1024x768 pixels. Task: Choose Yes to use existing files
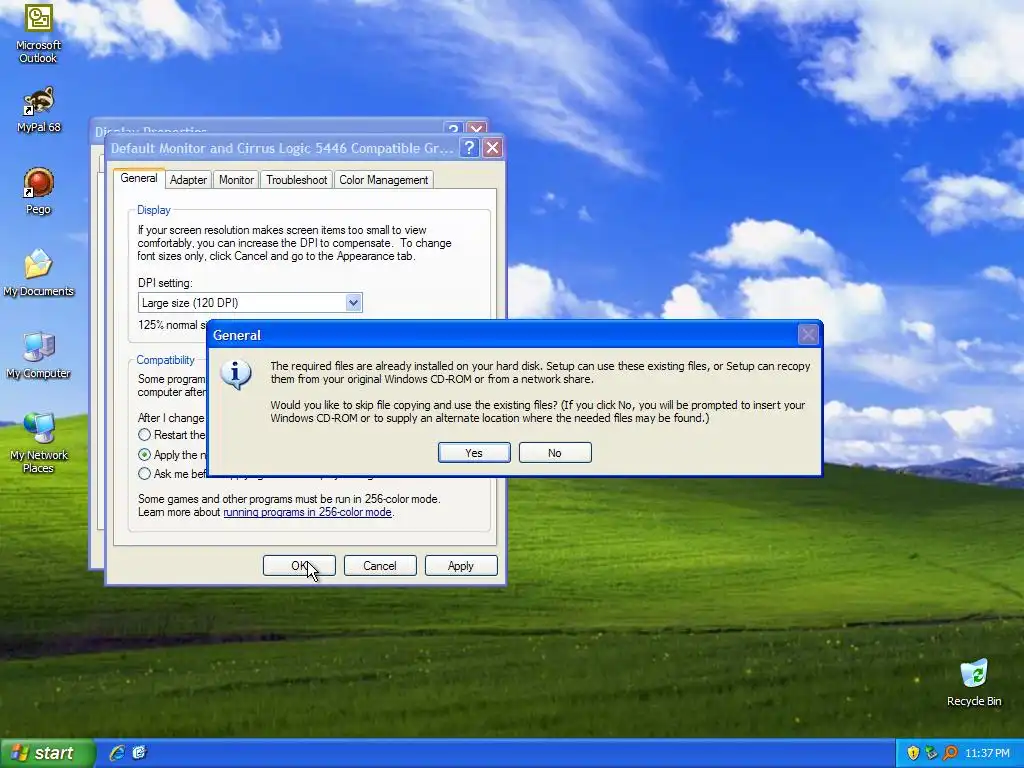click(x=474, y=453)
